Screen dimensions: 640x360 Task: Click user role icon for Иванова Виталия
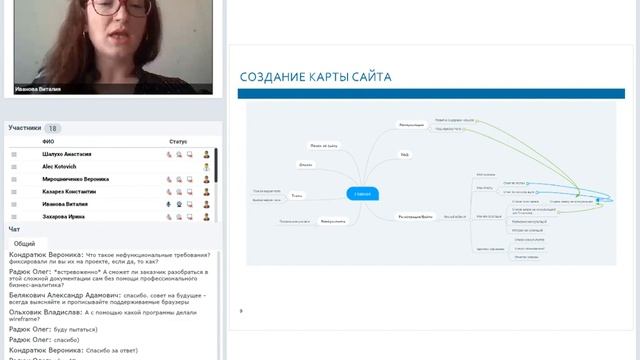coord(207,204)
